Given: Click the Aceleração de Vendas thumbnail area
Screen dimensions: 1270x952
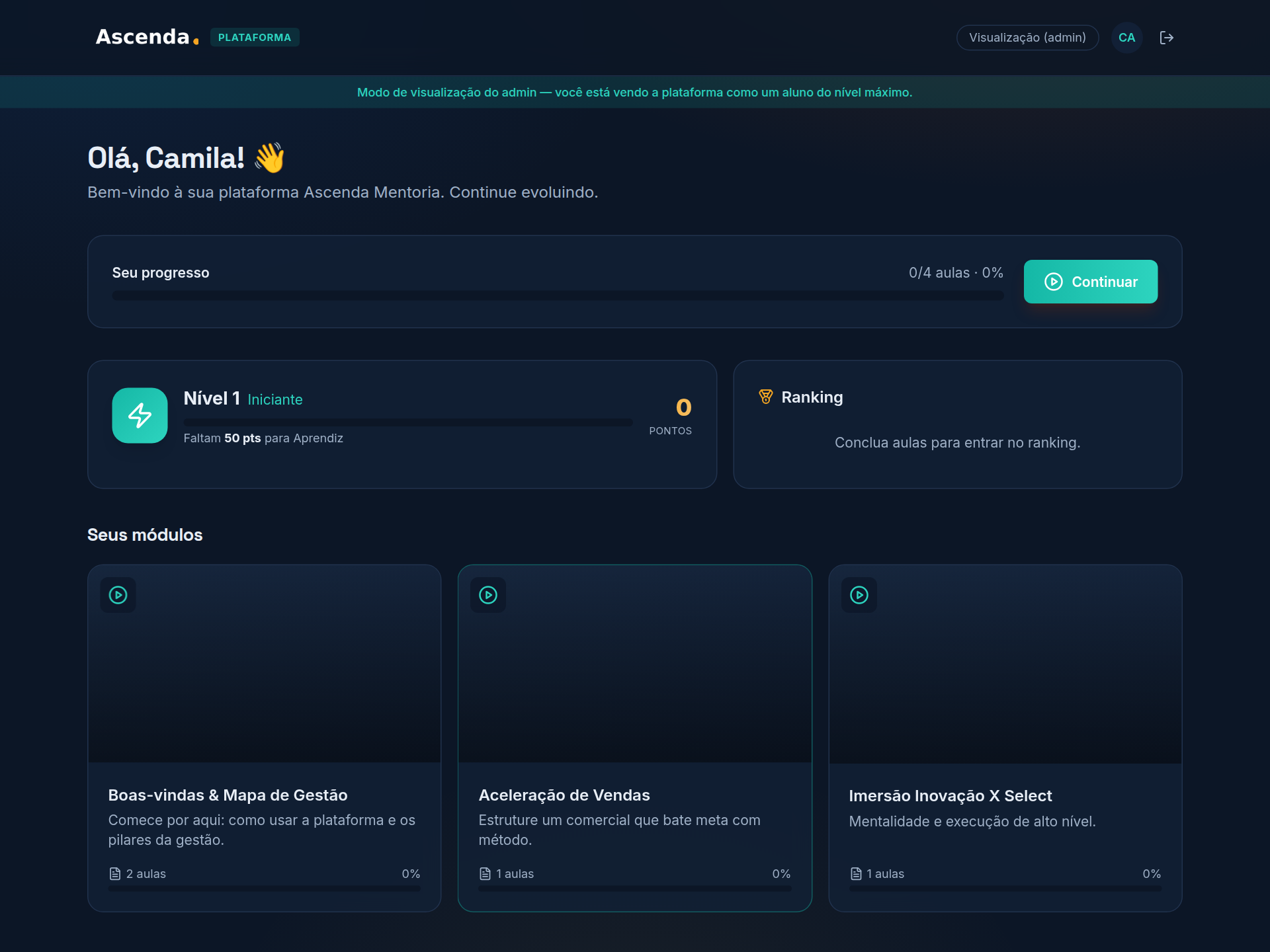Looking at the screenshot, I should pyautogui.click(x=635, y=664).
